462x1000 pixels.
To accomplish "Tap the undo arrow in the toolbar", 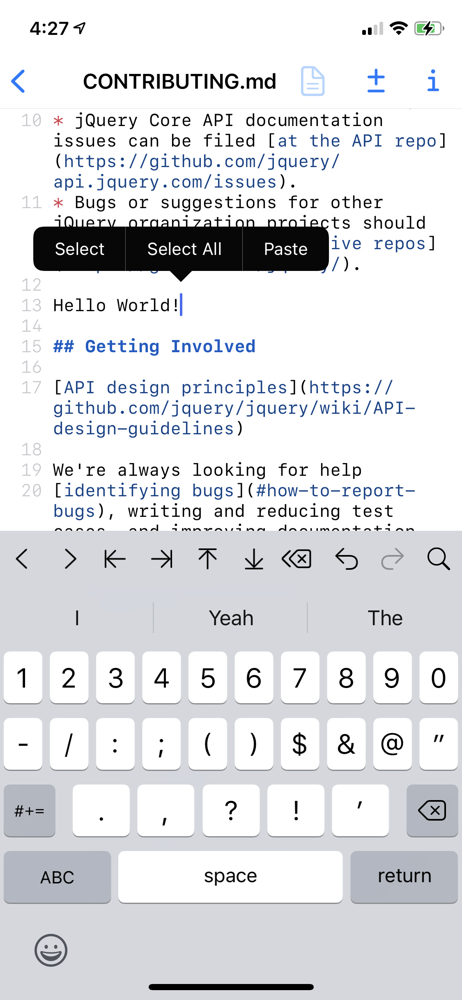I will [346, 559].
